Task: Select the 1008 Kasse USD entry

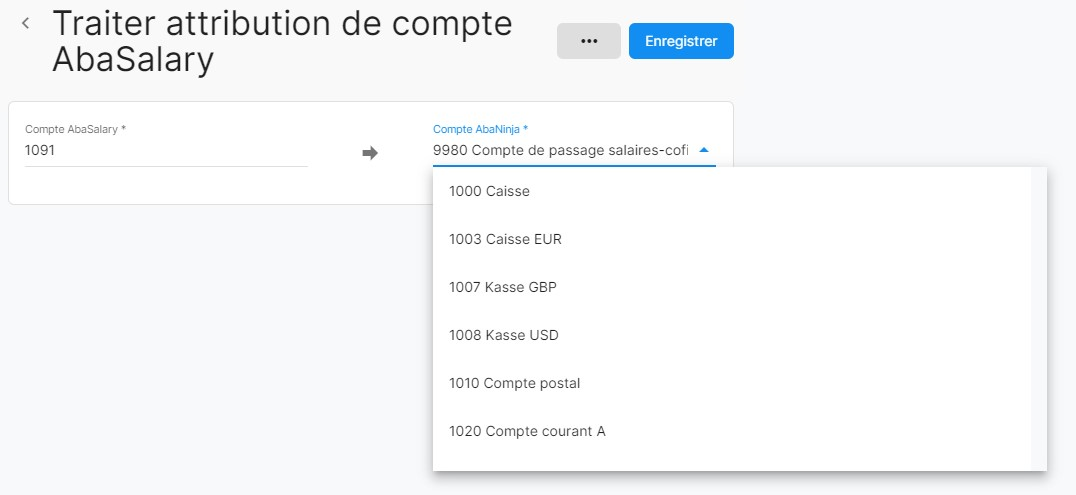Action: coord(503,335)
